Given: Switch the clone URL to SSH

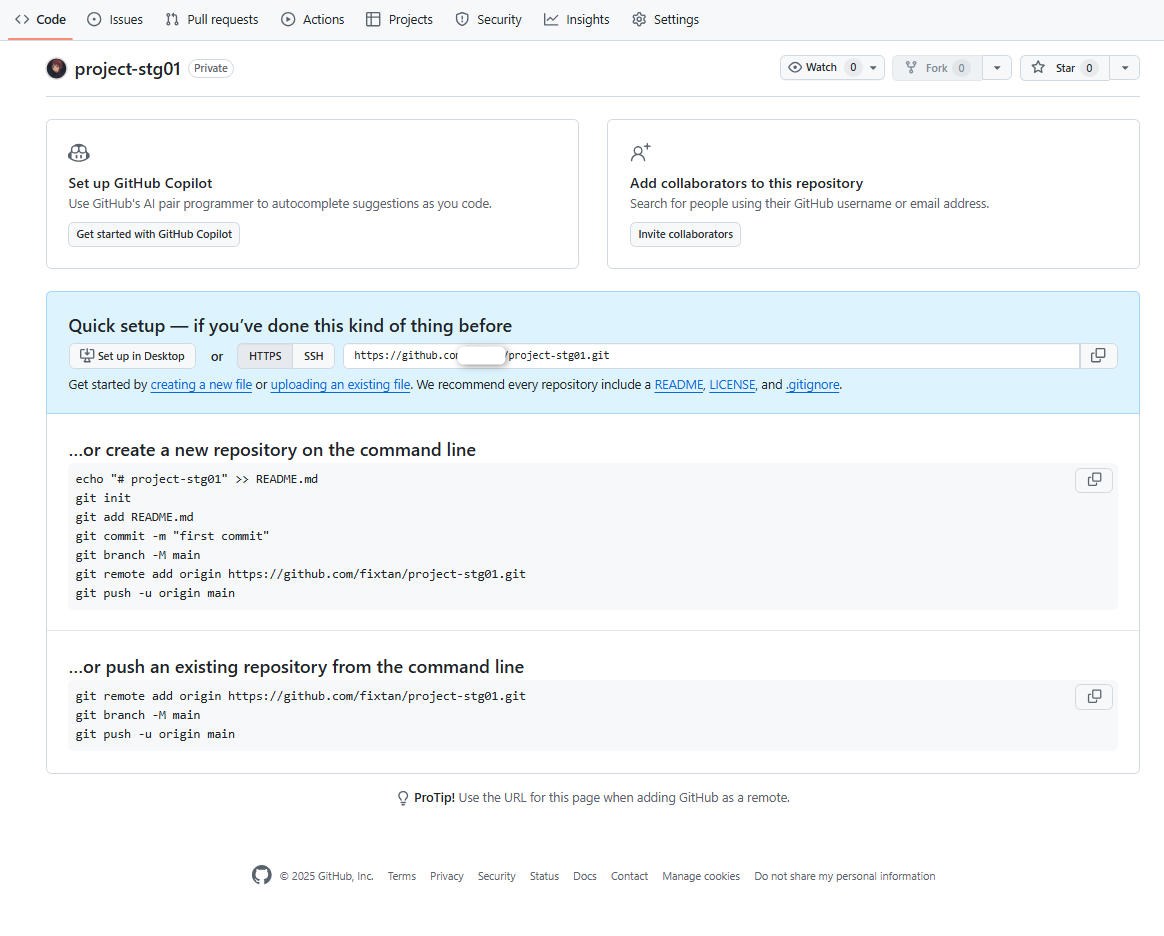Looking at the screenshot, I should (314, 356).
